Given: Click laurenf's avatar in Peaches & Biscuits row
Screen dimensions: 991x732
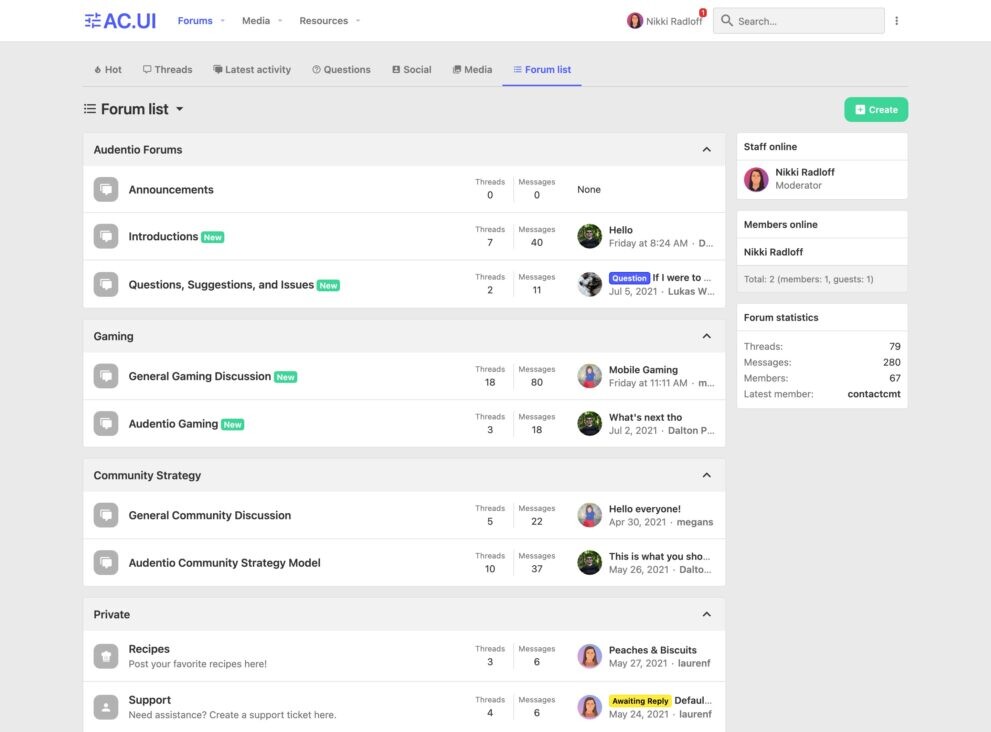Looking at the screenshot, I should [589, 655].
